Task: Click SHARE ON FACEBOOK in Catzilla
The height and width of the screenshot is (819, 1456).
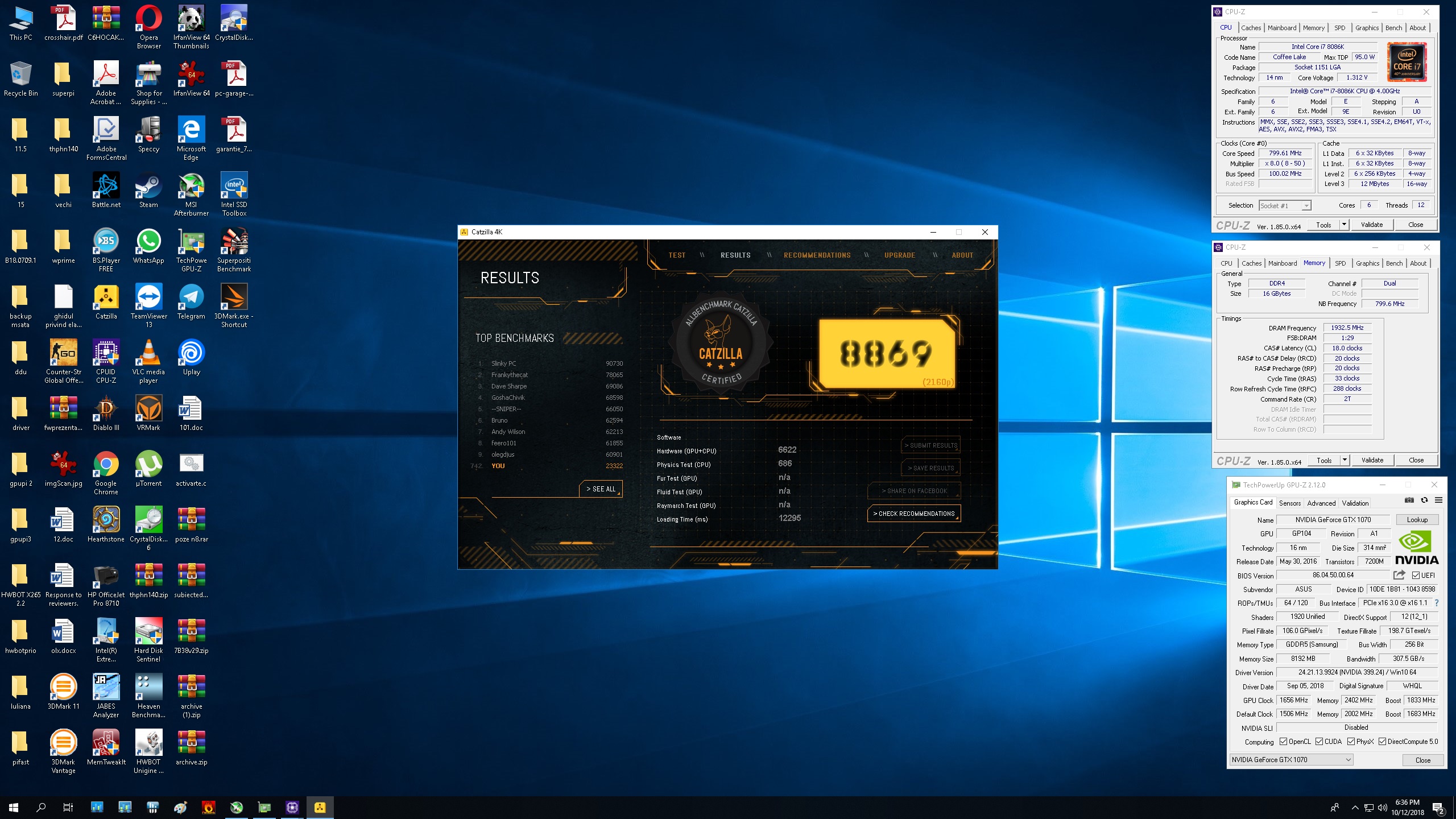Action: (x=914, y=491)
